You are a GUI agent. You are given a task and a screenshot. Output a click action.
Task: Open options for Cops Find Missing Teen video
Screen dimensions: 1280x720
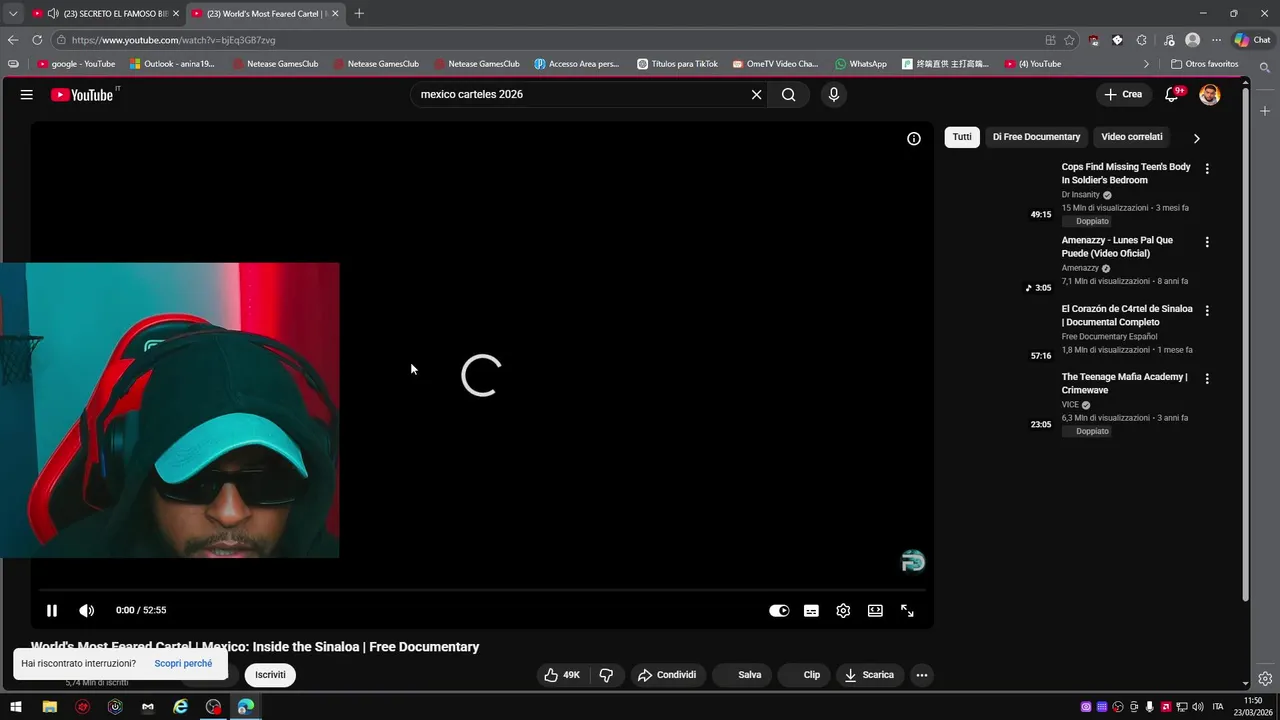(x=1207, y=169)
